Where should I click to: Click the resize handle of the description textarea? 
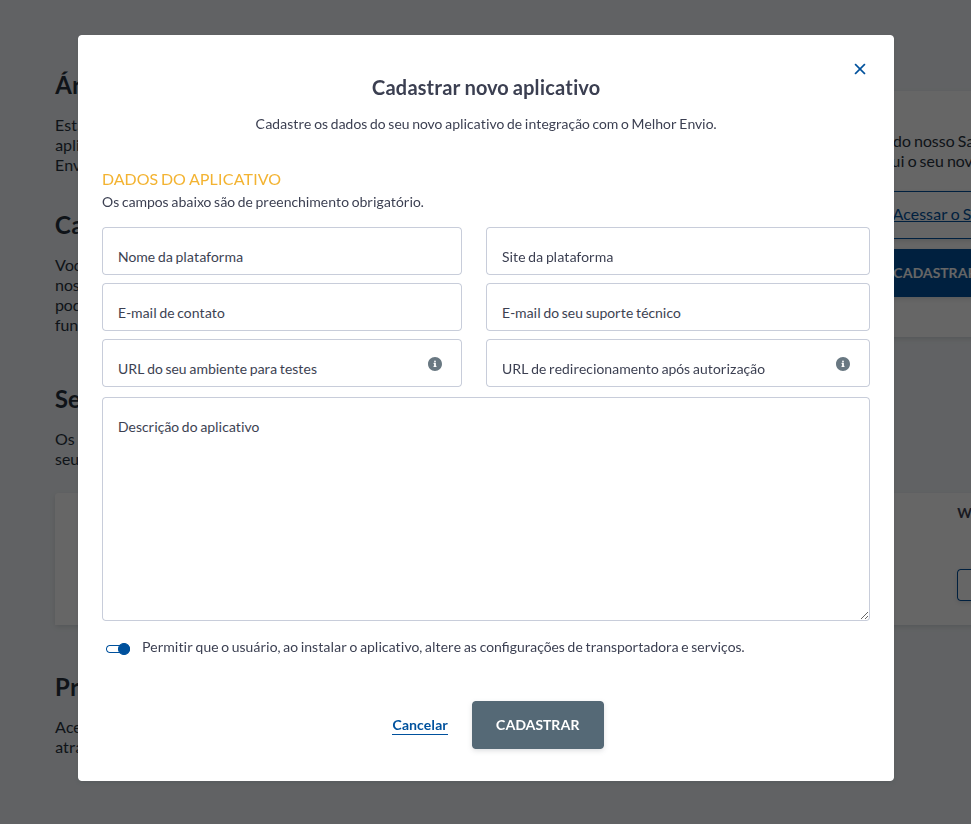(864, 614)
